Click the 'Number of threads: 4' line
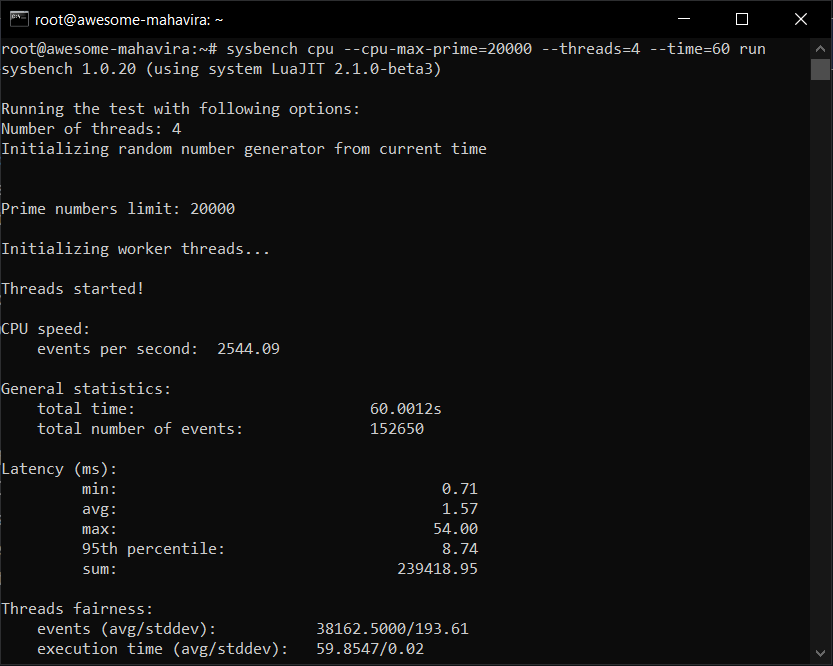The image size is (833, 666). tap(91, 129)
